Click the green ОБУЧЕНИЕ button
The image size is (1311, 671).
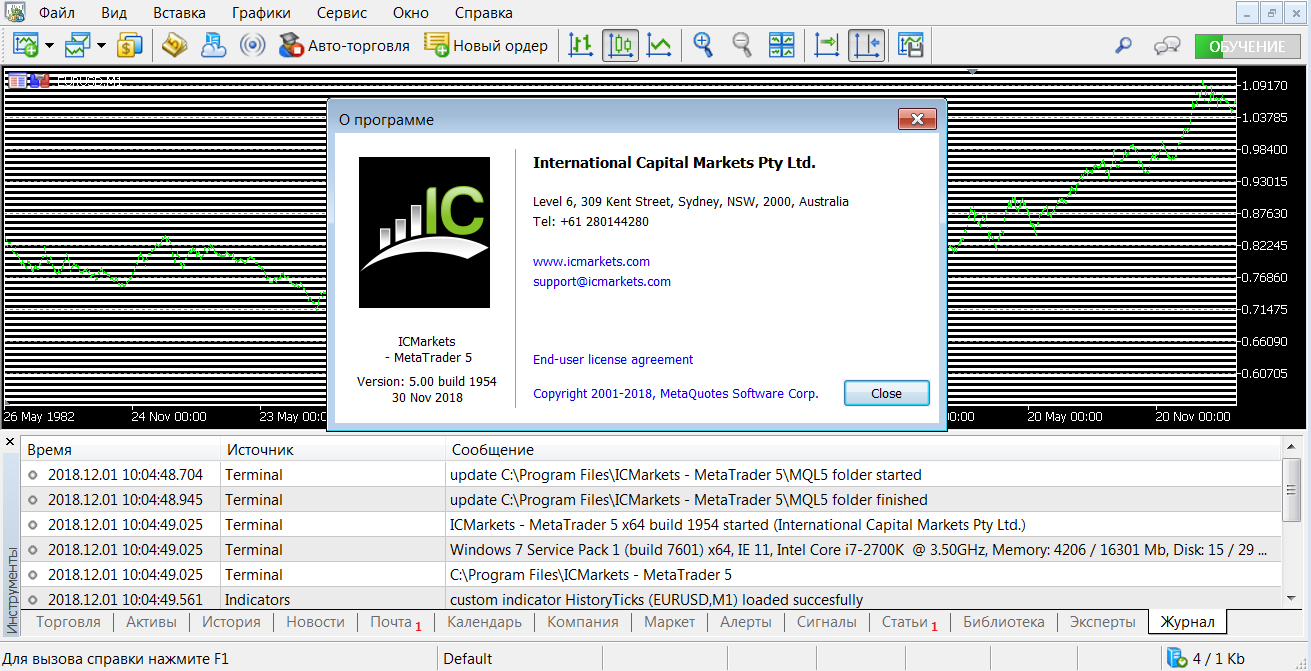click(x=1248, y=47)
